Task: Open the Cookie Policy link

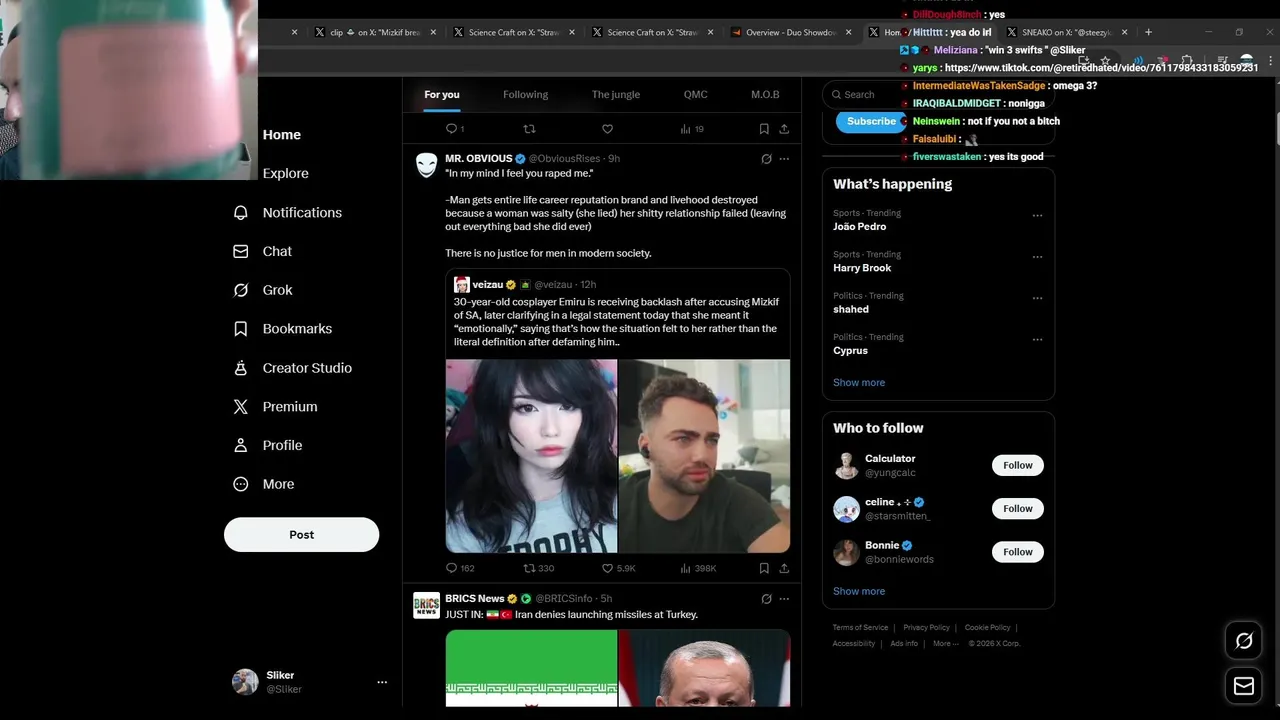Action: [987, 628]
